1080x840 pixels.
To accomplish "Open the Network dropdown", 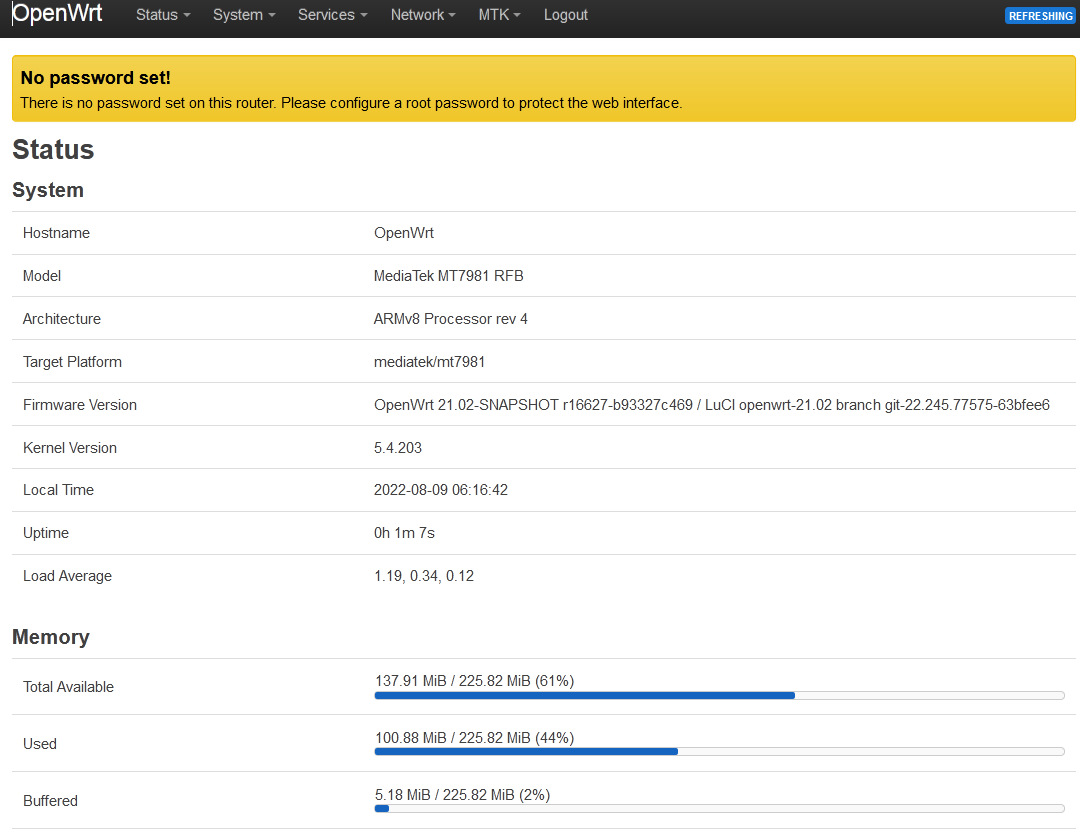I will (422, 15).
